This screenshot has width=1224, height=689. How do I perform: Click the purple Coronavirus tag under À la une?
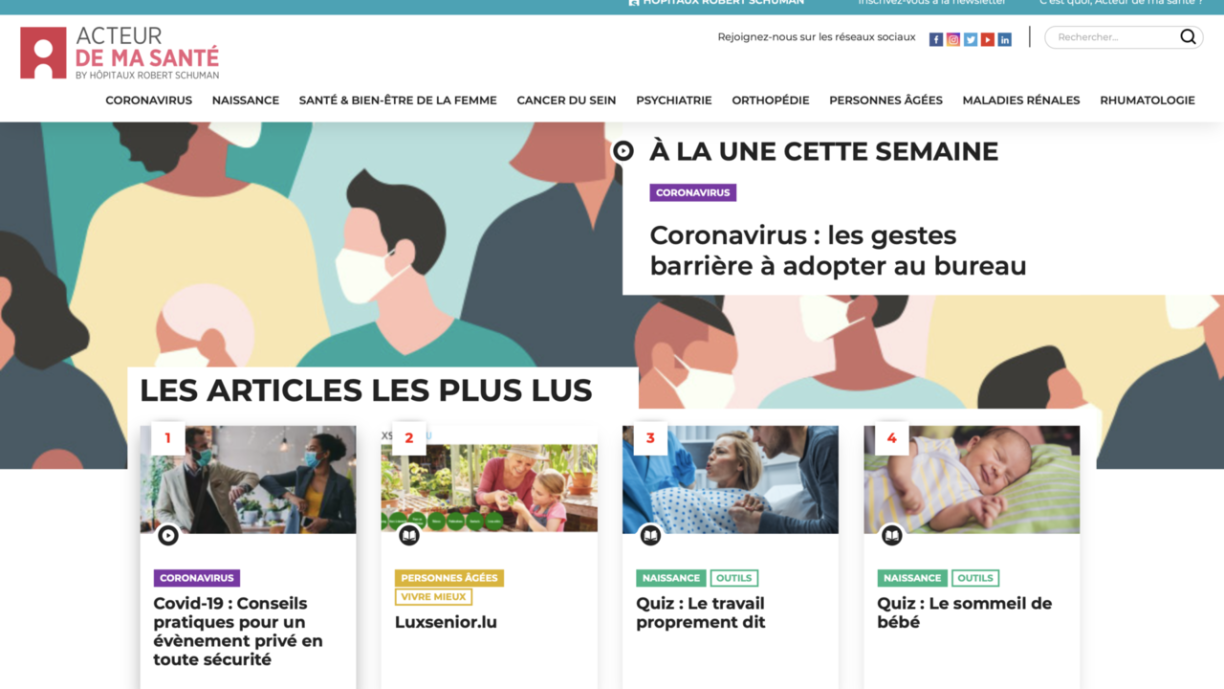[x=693, y=192]
